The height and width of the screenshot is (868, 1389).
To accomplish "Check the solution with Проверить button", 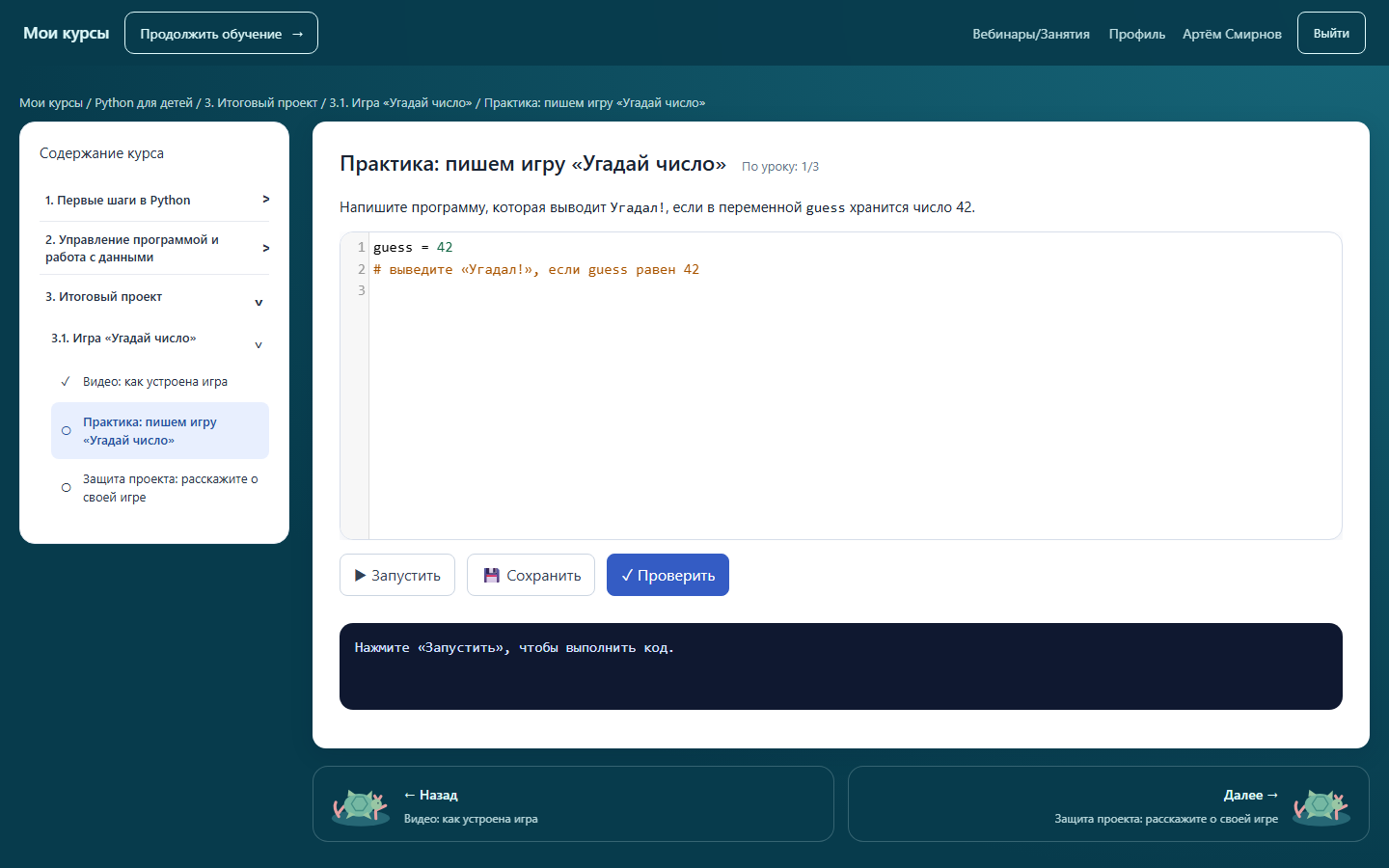I will point(667,575).
